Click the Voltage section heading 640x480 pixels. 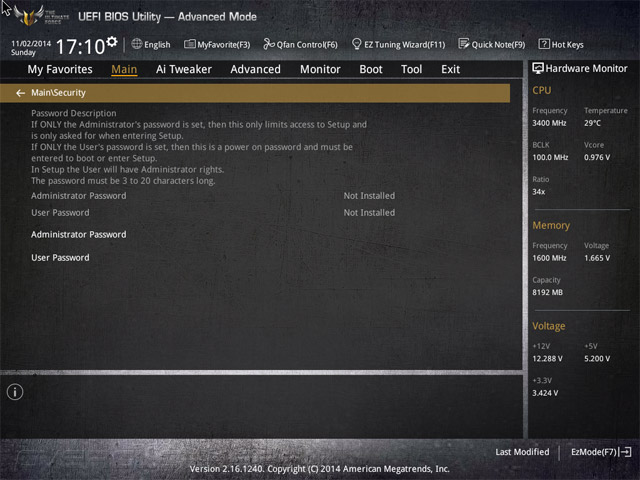[x=549, y=326]
